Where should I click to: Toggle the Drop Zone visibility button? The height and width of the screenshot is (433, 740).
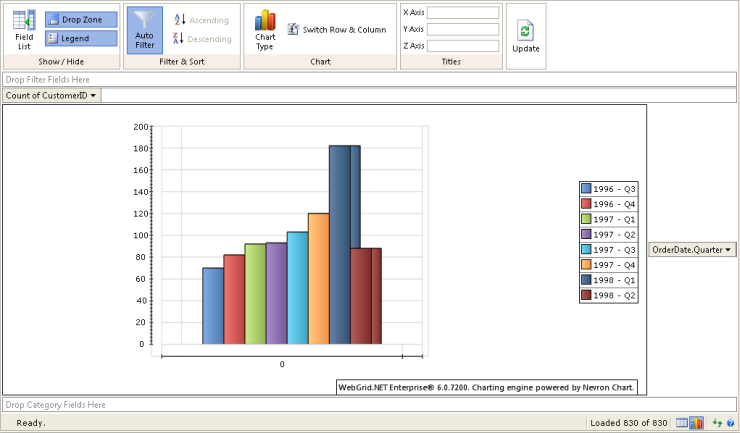pos(81,20)
